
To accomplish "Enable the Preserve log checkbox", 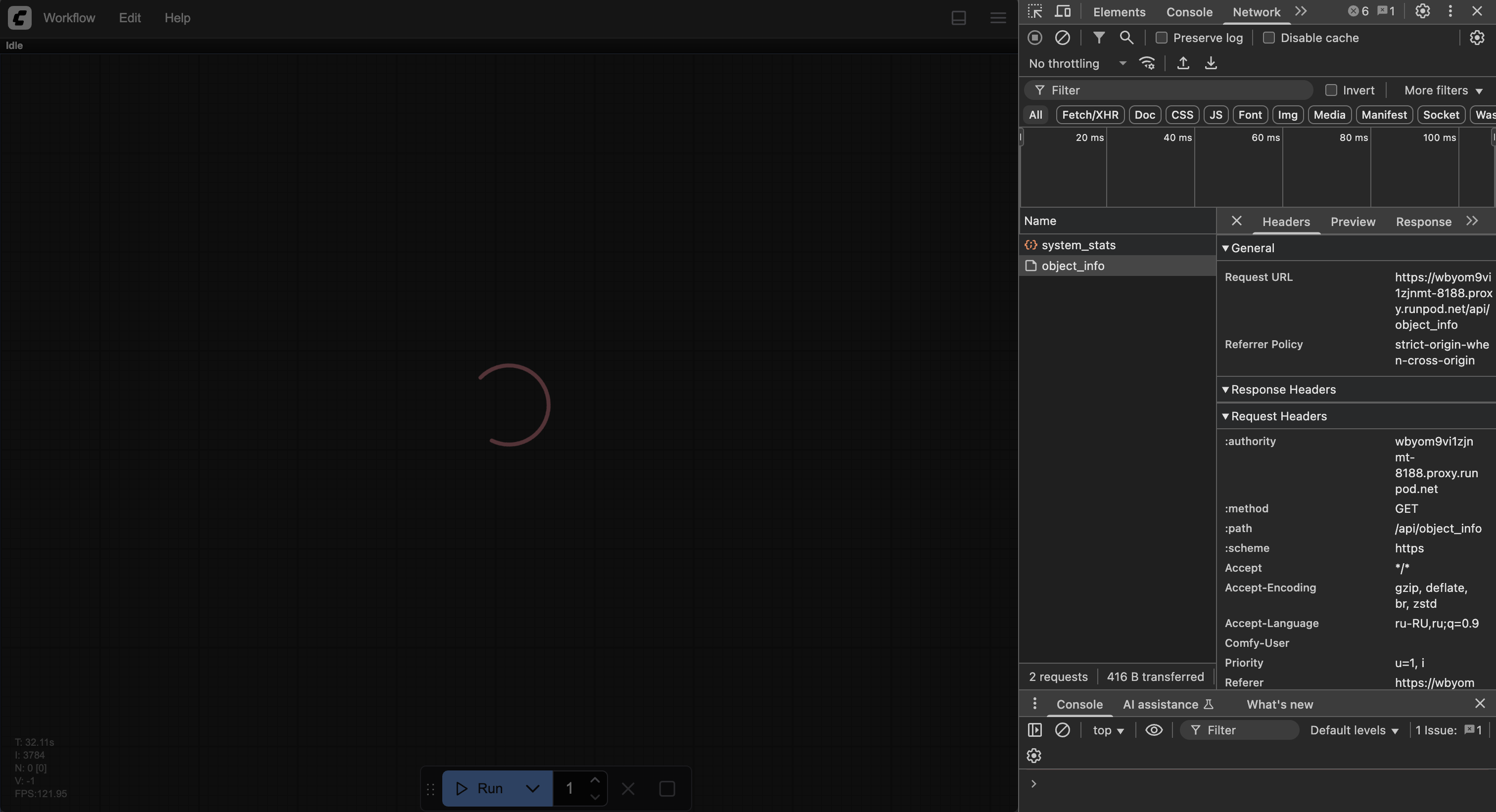I will 1162,38.
